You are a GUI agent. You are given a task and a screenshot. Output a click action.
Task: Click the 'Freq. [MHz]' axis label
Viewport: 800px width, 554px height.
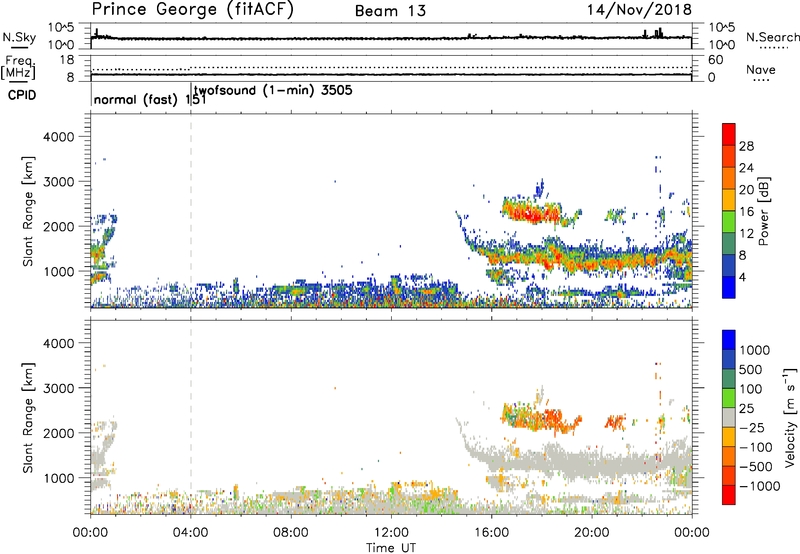click(18, 68)
